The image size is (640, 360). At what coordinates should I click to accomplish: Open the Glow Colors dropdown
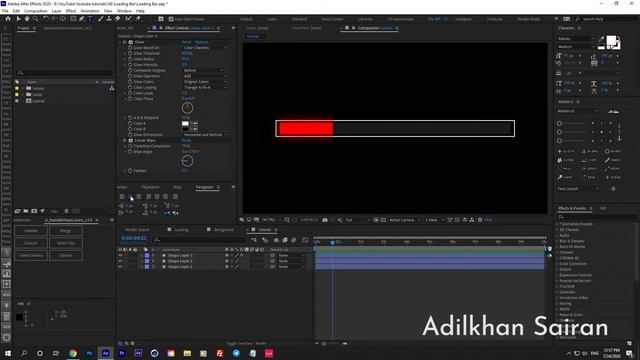click(204, 82)
